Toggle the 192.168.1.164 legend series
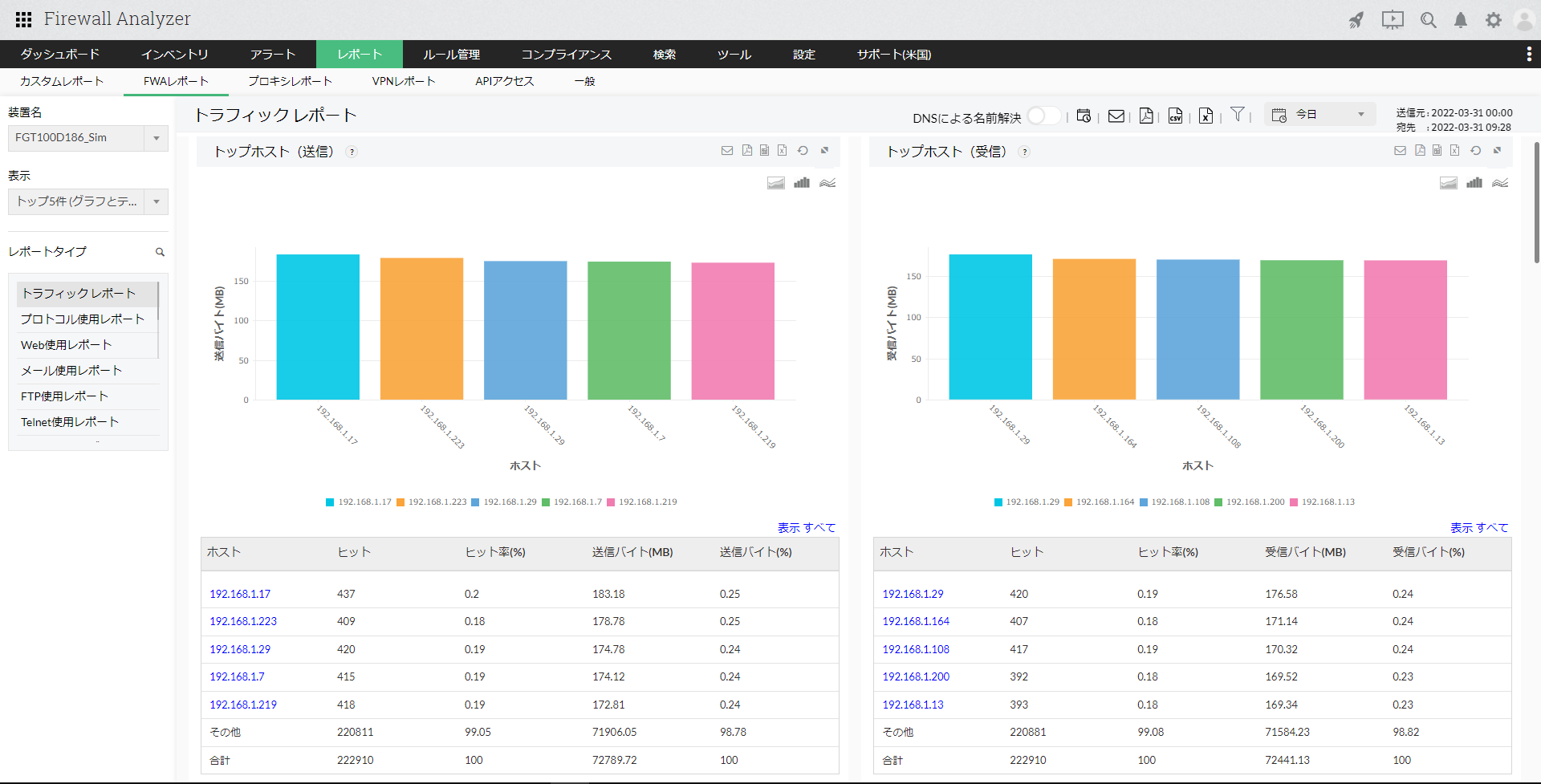 pos(1100,502)
